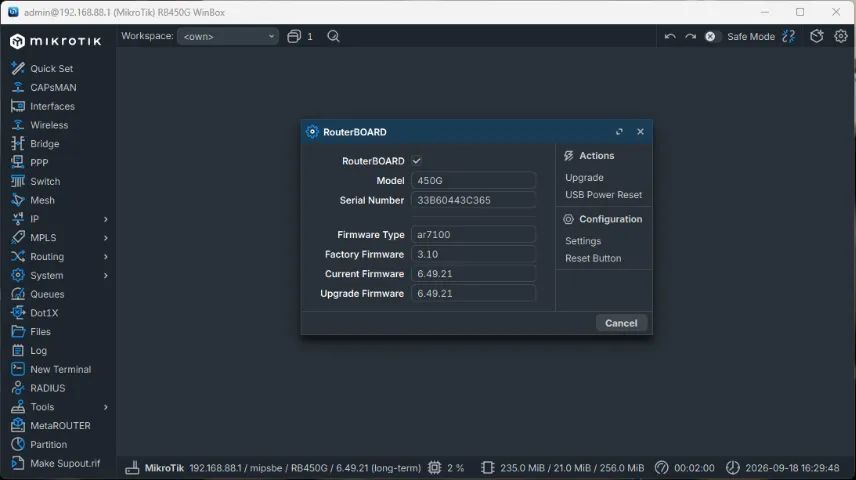Click the Firmware Type field ar7100
This screenshot has height=480, width=856.
(473, 234)
